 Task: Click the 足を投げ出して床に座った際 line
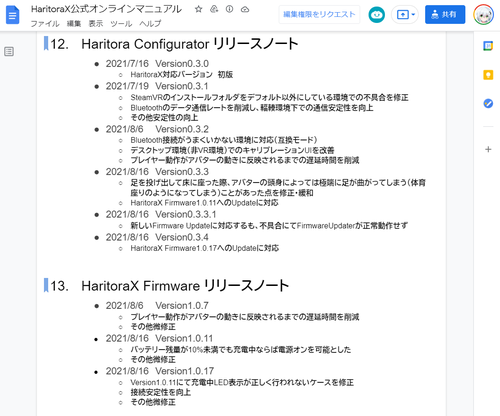(278, 188)
